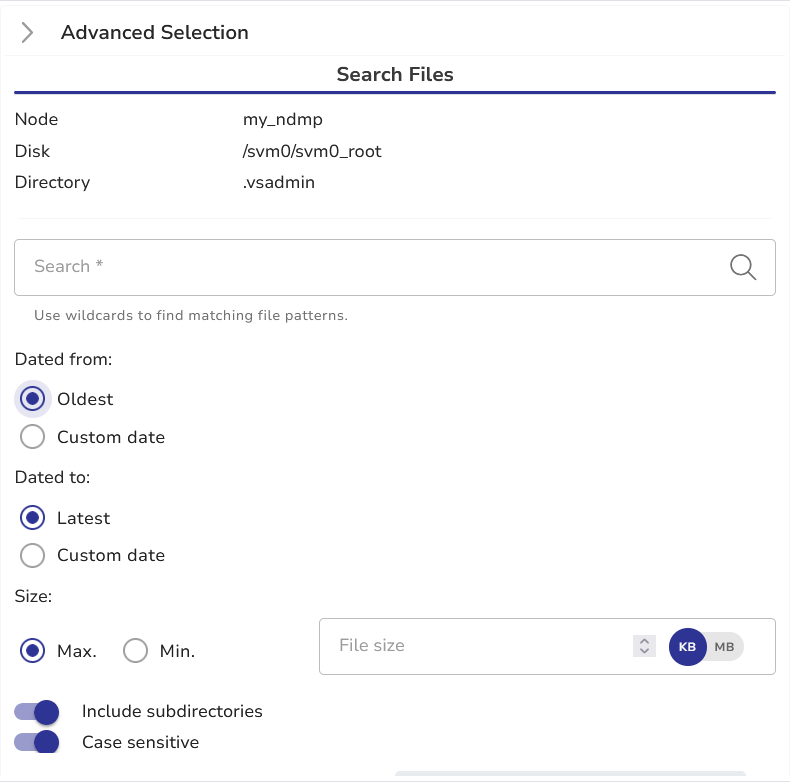Choose Custom date under Dated to

[33, 555]
